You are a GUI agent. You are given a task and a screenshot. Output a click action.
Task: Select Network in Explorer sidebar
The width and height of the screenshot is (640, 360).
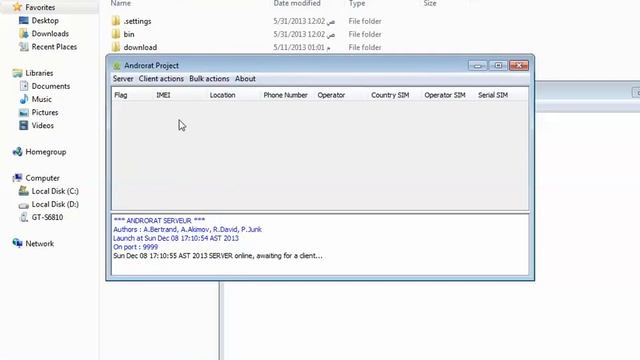click(x=40, y=244)
